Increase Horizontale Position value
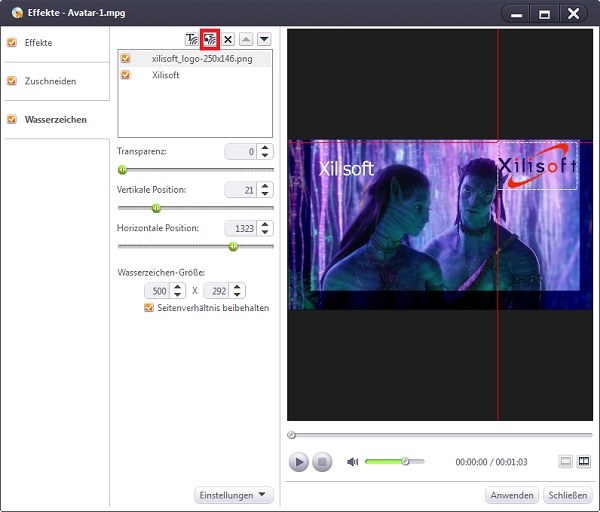 (265, 224)
